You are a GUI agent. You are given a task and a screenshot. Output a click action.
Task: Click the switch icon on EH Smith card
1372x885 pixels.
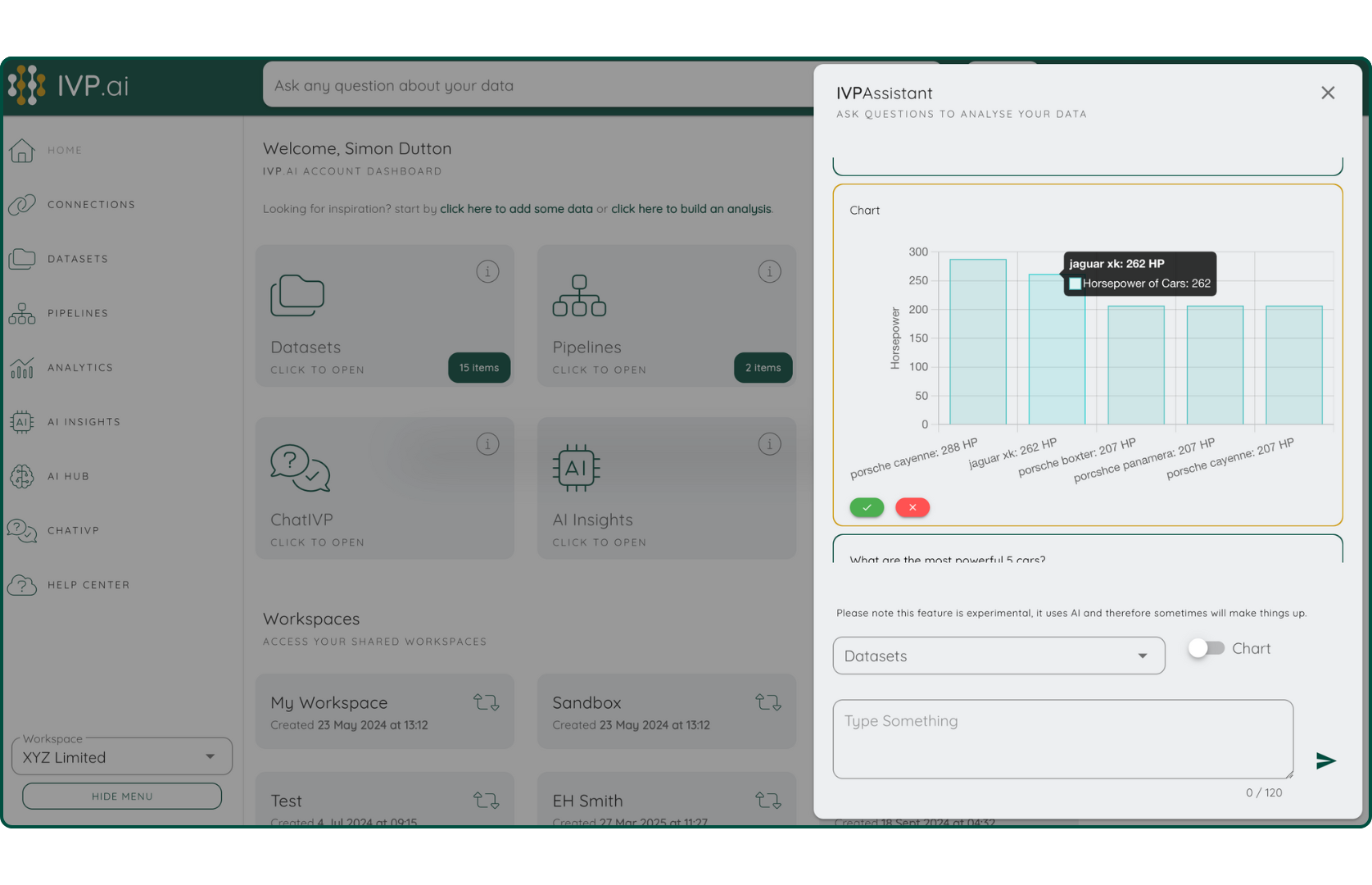768,800
